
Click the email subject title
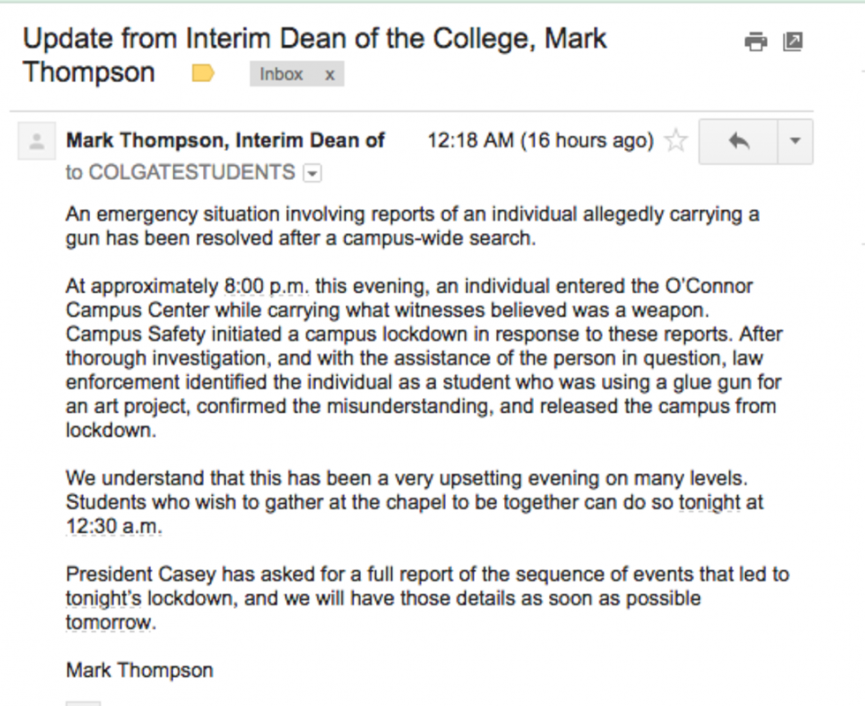(x=314, y=55)
